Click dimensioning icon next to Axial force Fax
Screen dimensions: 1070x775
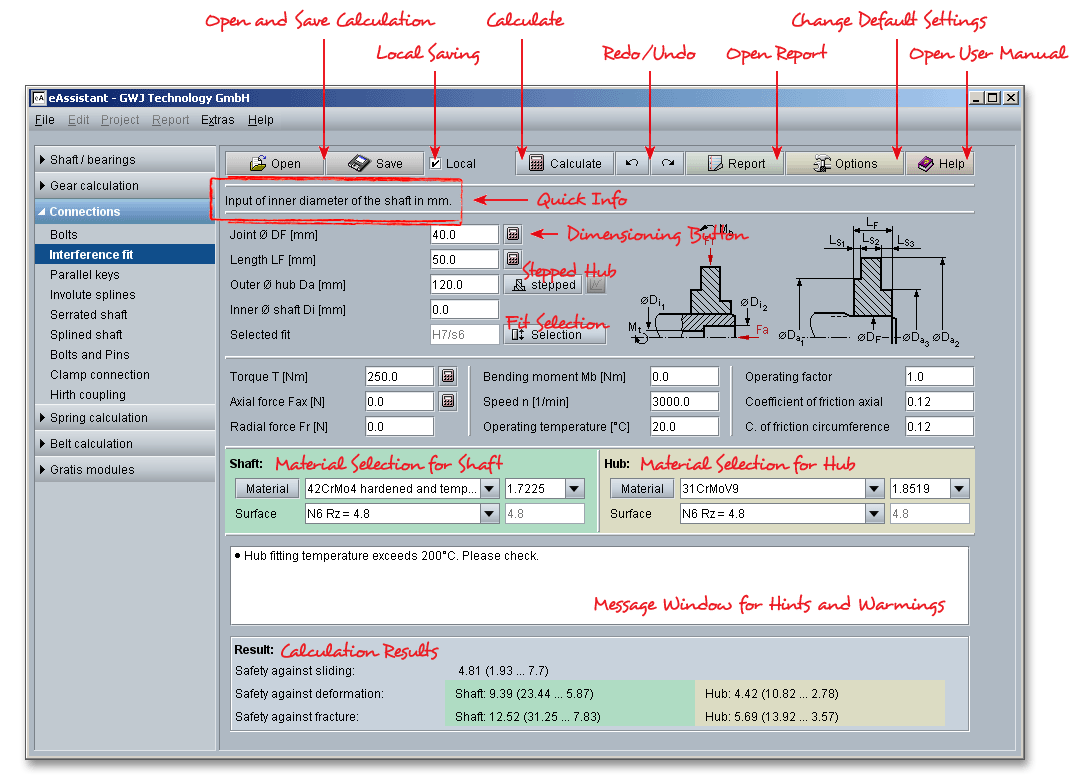point(448,402)
